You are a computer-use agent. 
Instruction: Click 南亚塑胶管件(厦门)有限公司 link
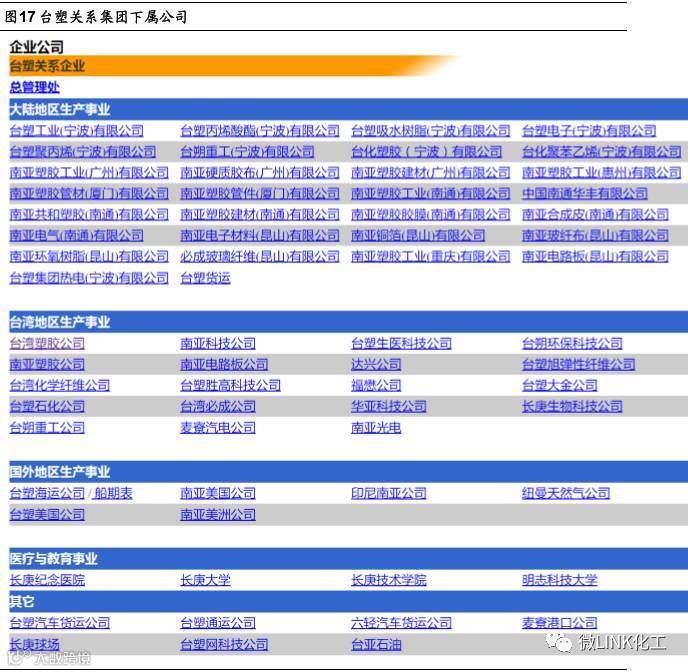tap(260, 193)
